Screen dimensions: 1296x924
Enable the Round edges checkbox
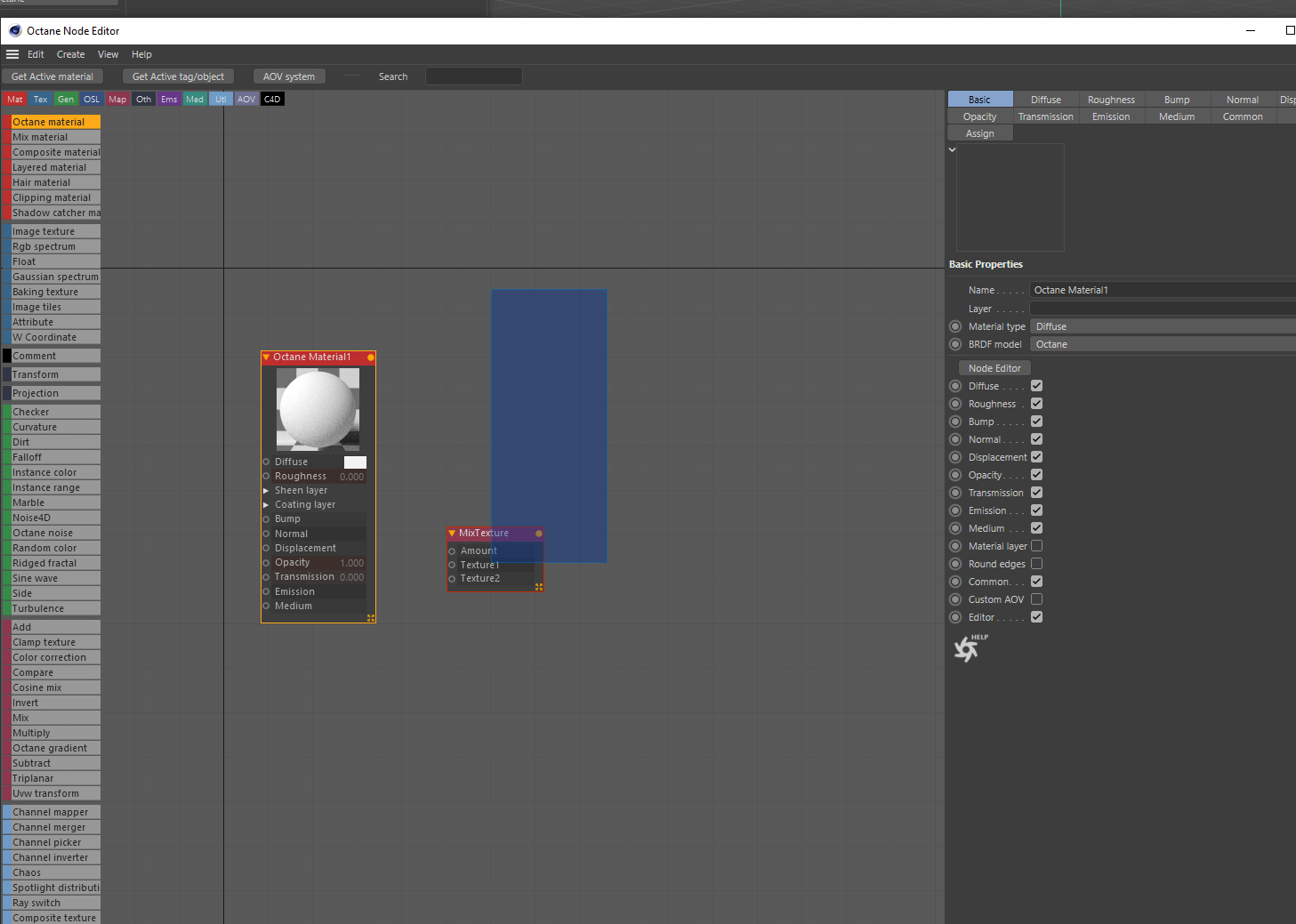pos(1036,564)
